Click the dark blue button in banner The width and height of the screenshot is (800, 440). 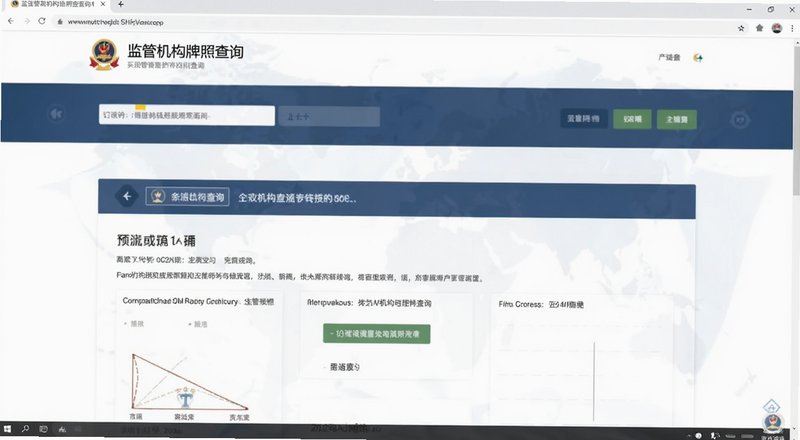click(584, 118)
